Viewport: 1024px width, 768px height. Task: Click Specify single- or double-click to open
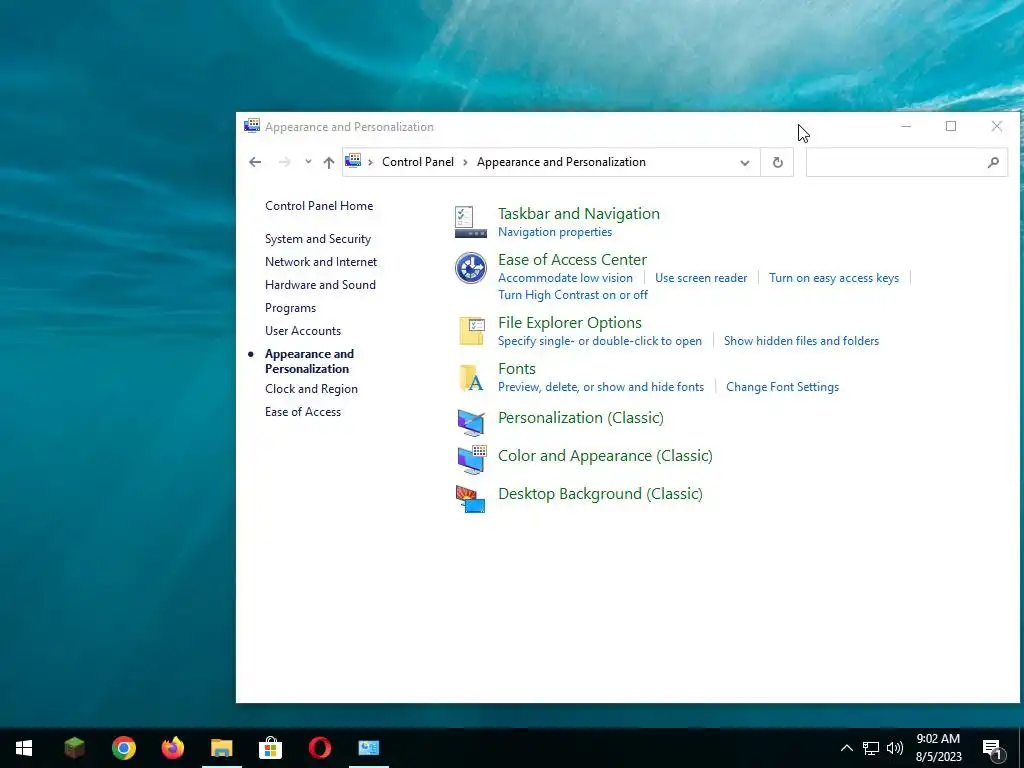tap(600, 341)
